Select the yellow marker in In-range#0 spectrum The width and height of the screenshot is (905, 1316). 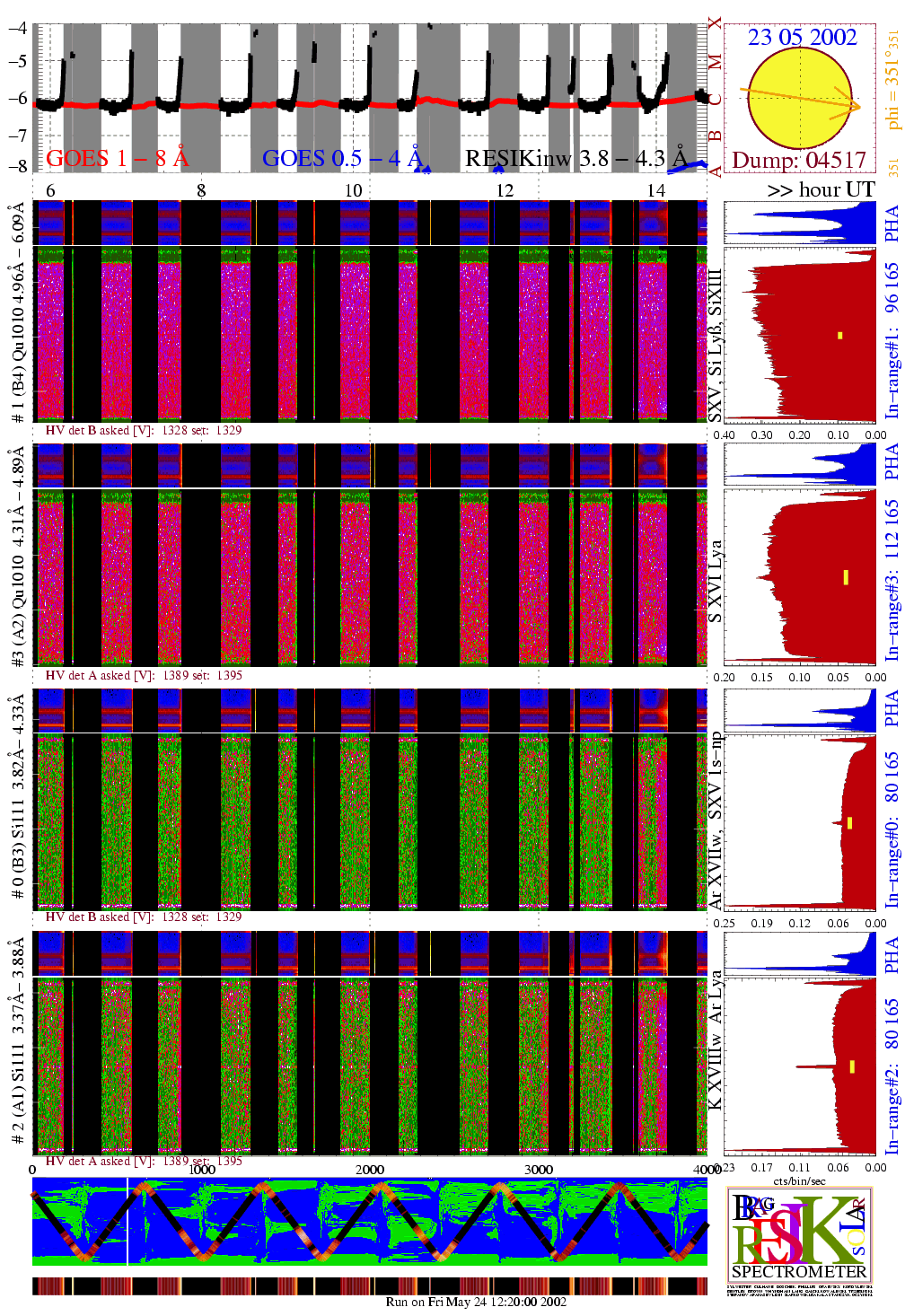point(849,822)
